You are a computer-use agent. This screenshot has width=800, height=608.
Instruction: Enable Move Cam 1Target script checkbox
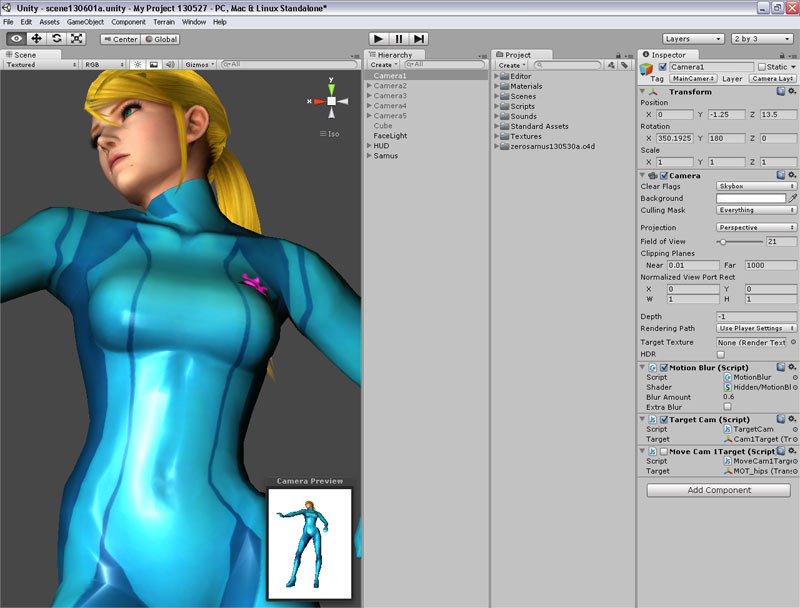pyautogui.click(x=664, y=451)
